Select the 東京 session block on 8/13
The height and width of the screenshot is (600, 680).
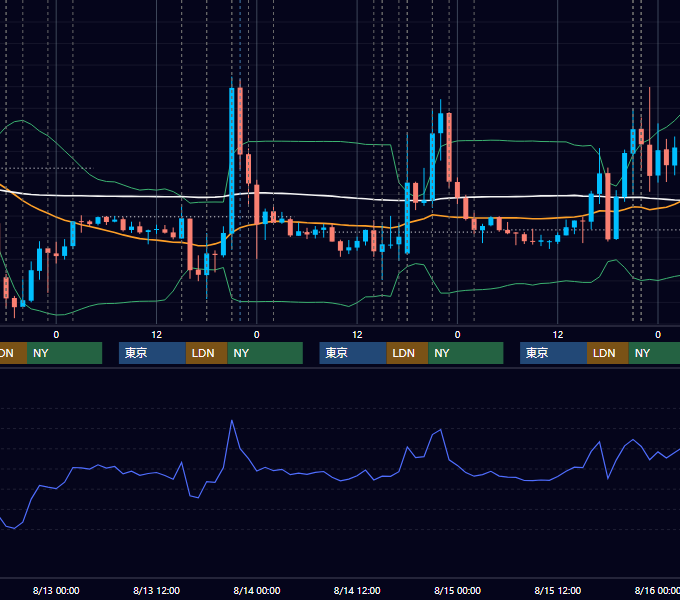152,353
